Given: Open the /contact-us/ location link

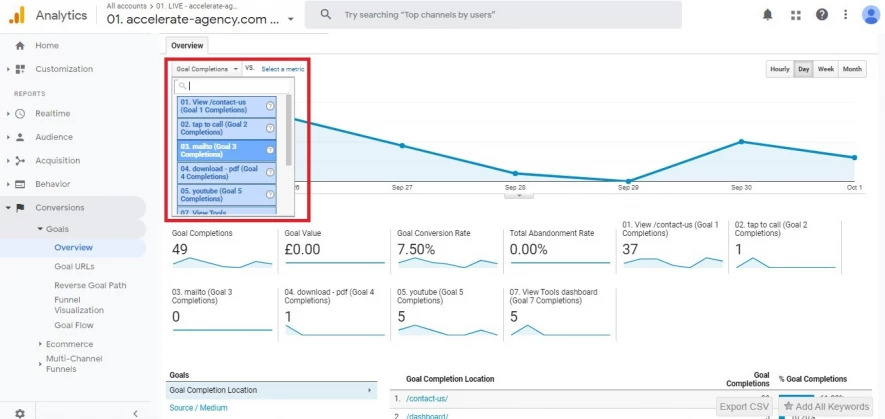Looking at the screenshot, I should [x=427, y=399].
